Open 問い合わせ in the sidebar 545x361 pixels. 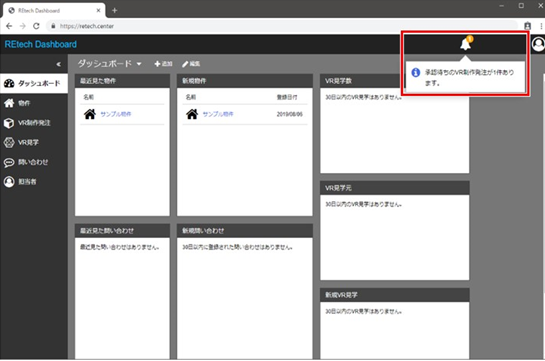point(34,162)
